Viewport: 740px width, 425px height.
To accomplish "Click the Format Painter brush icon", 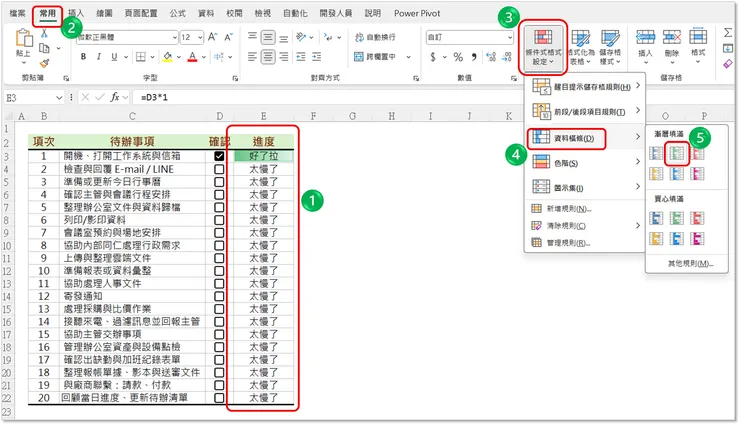I will [x=44, y=63].
